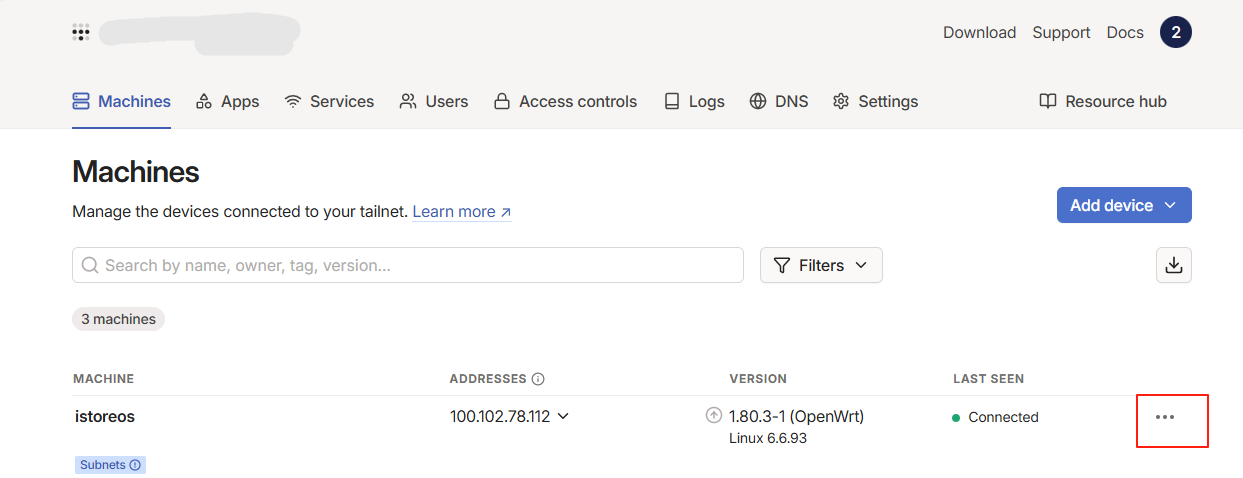Click the update-available arrow beside version 1.80.3-1
This screenshot has width=1243, height=478.
coord(714,416)
